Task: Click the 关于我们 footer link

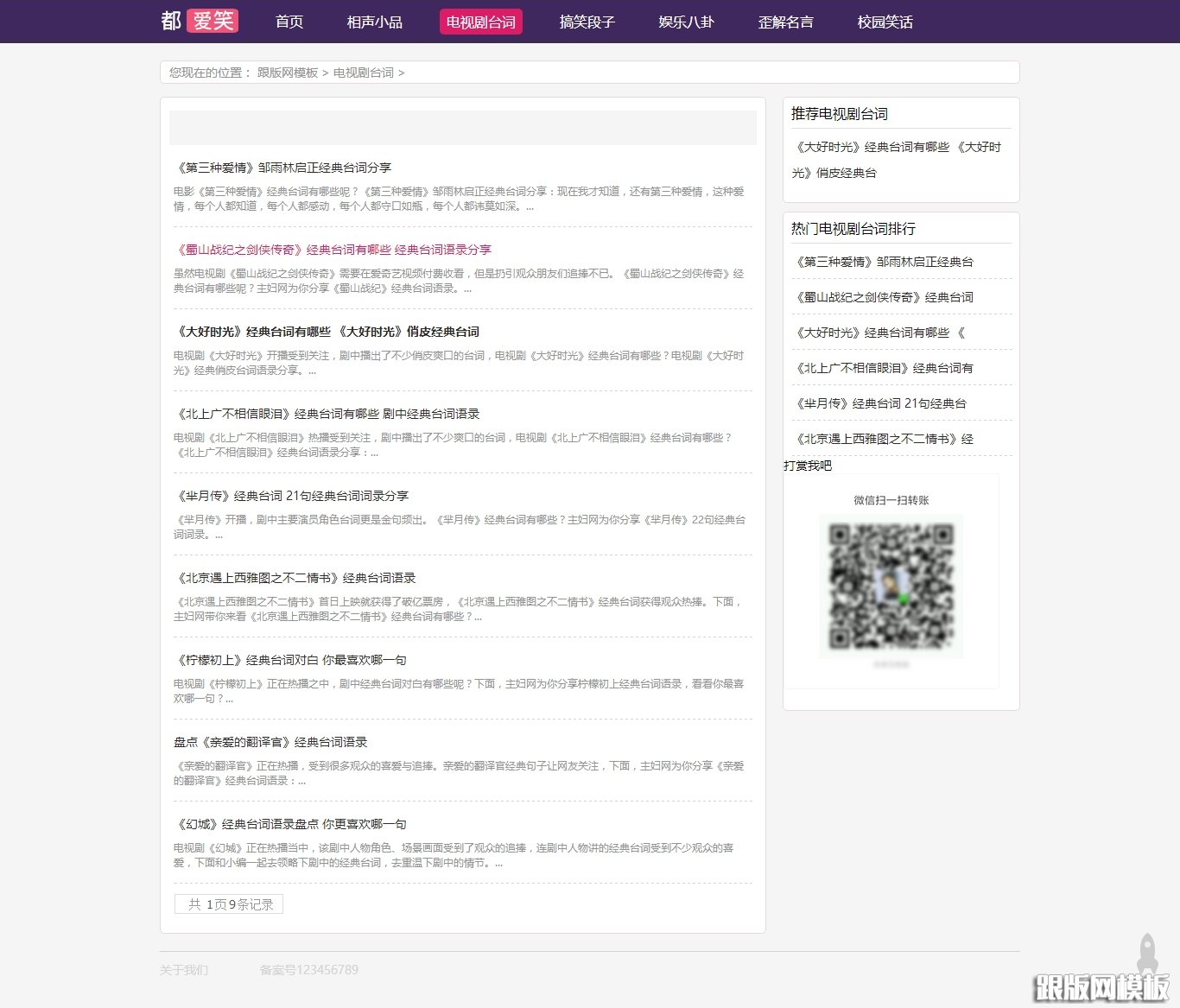Action: 183,969
